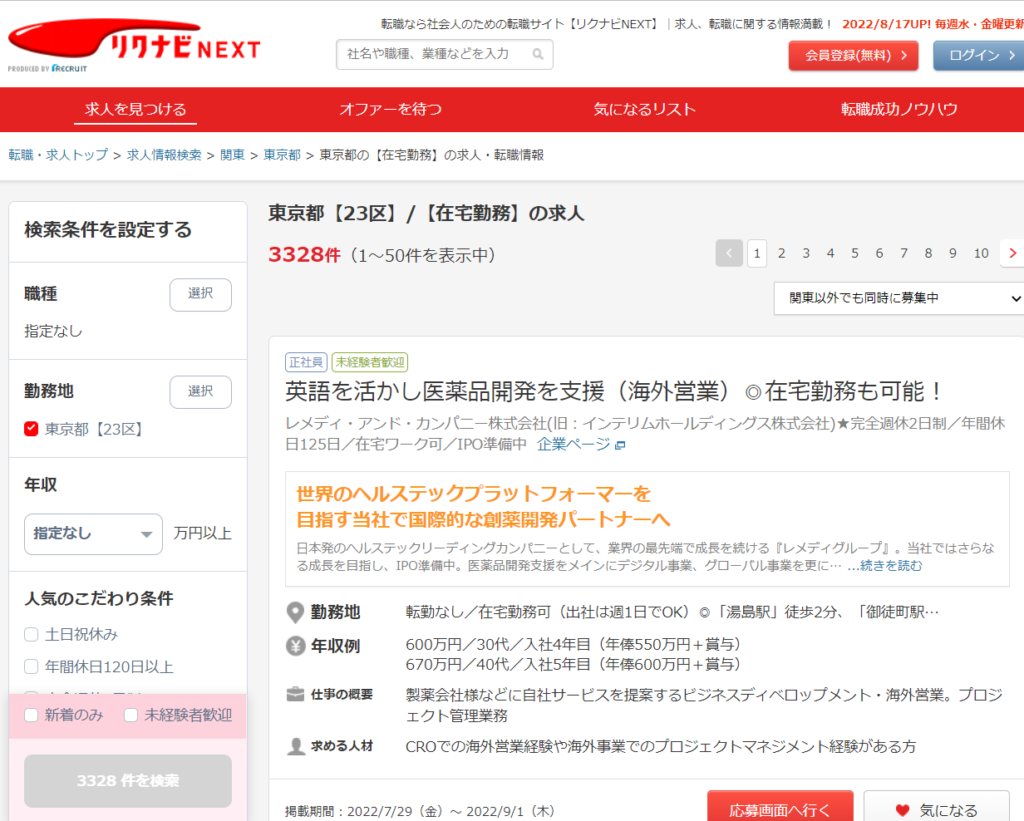The image size is (1024, 821).
Task: Go to results page 6
Action: [879, 253]
